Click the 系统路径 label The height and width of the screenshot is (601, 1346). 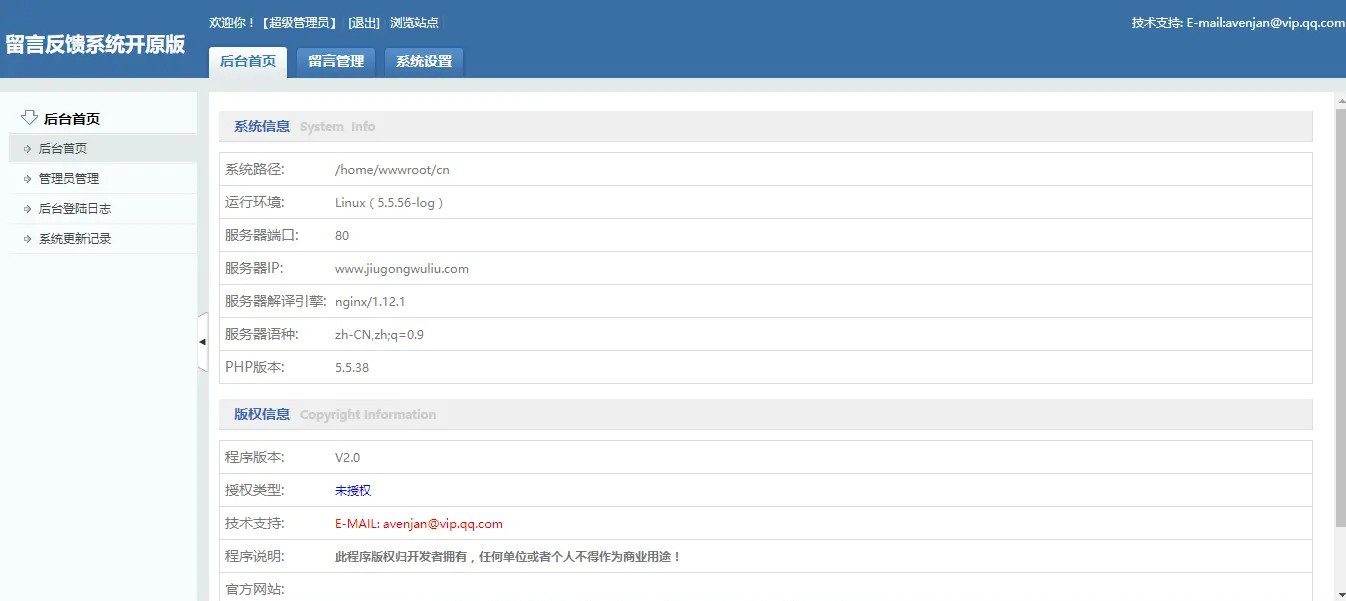(x=255, y=170)
